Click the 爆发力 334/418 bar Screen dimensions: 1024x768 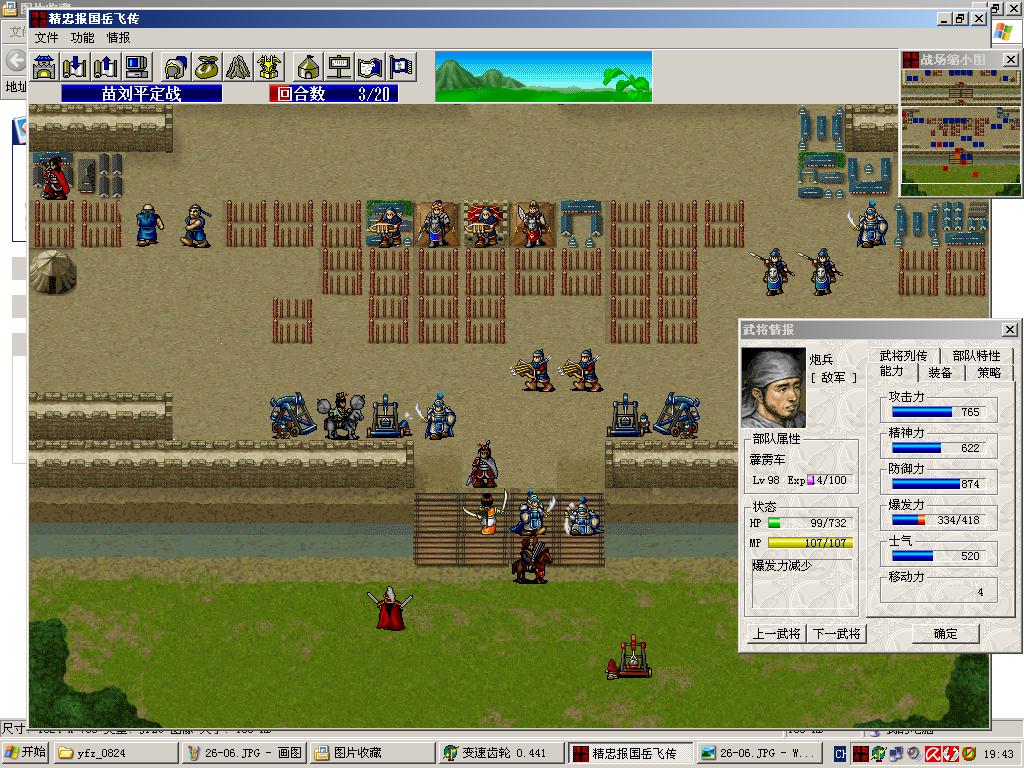[x=936, y=520]
